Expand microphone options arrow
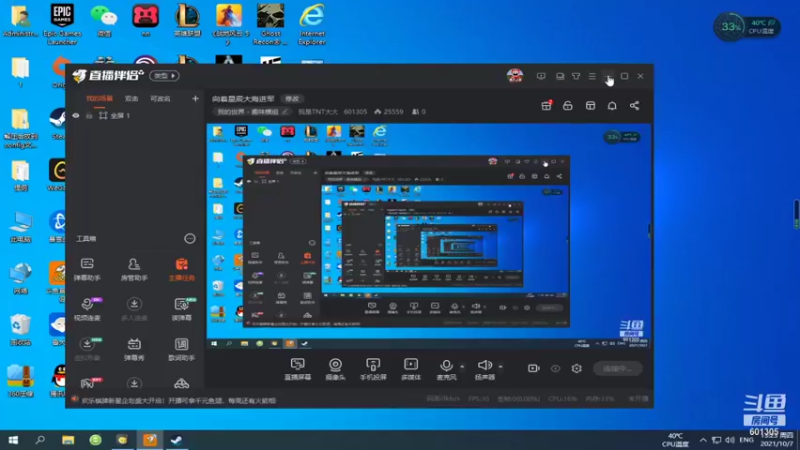The width and height of the screenshot is (800, 450). point(462,366)
